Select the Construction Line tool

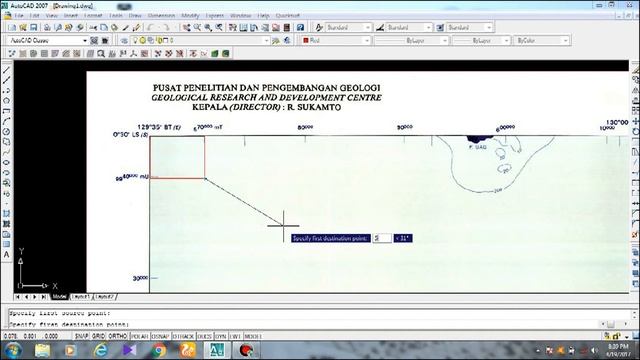coord(7,80)
